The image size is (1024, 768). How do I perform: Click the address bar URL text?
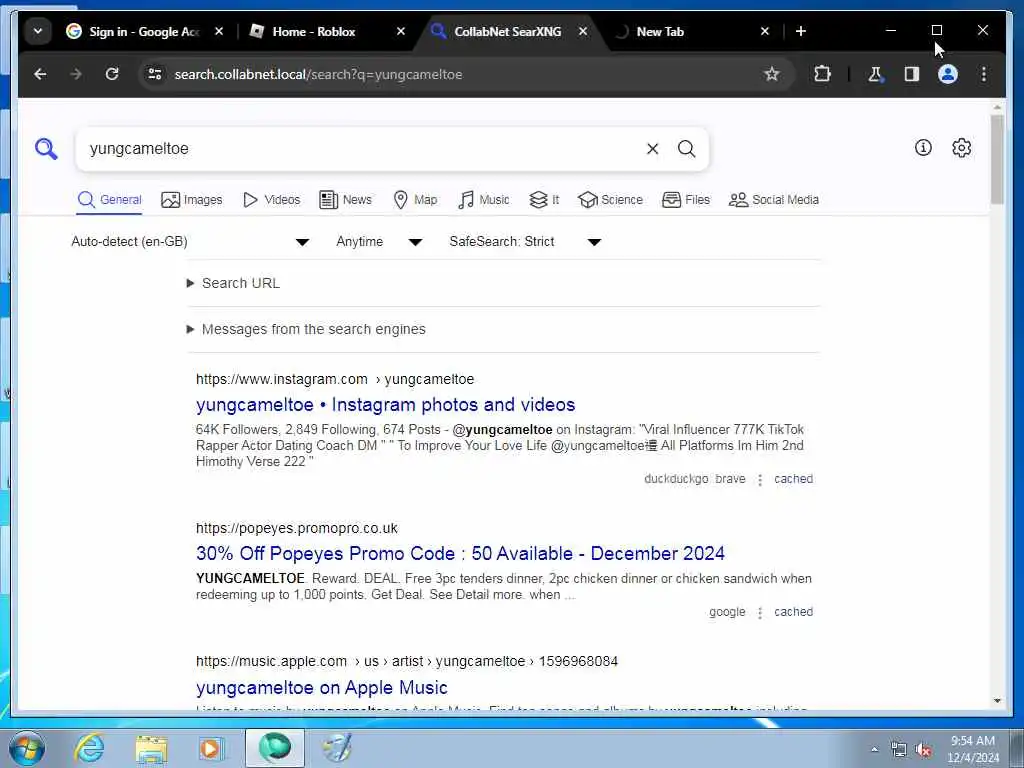pyautogui.click(x=318, y=74)
